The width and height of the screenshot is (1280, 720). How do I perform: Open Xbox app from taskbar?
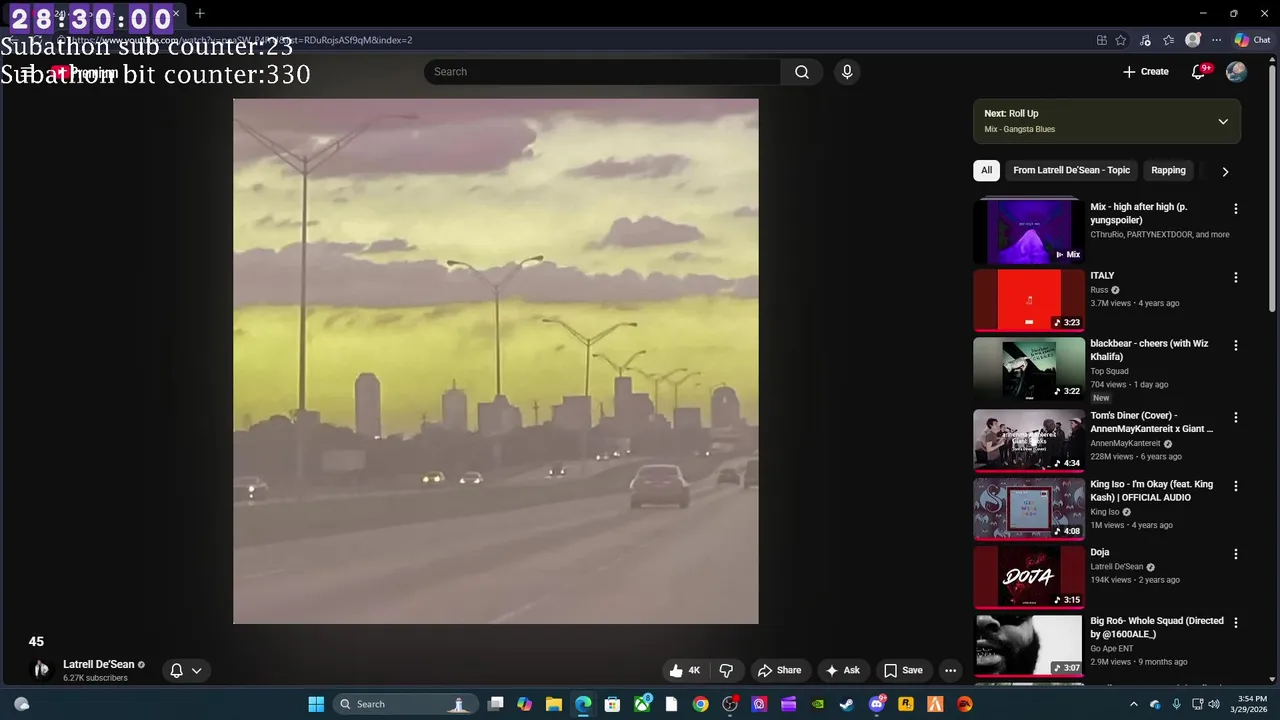tap(642, 704)
